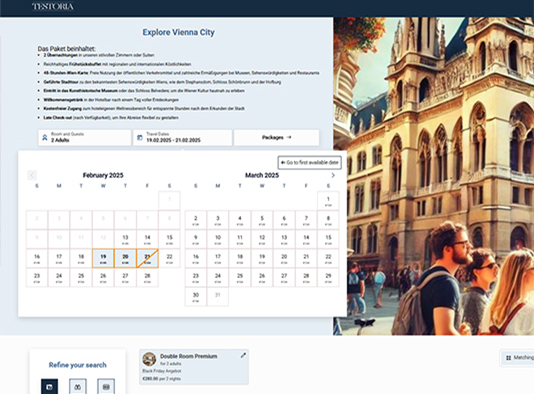Screen dimensions: 534x394
Task: Click the calendar icon in Travel Dates
Action: point(140,138)
